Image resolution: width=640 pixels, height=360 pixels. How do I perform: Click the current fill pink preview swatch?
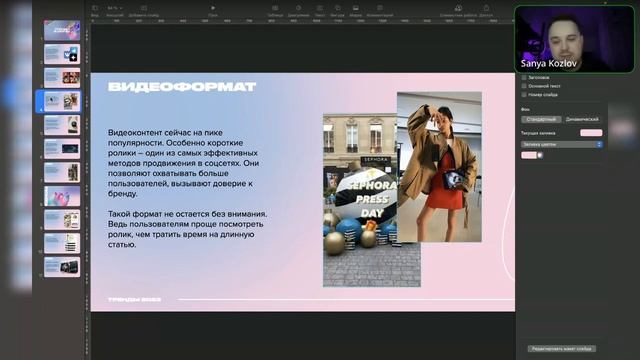[x=591, y=133]
